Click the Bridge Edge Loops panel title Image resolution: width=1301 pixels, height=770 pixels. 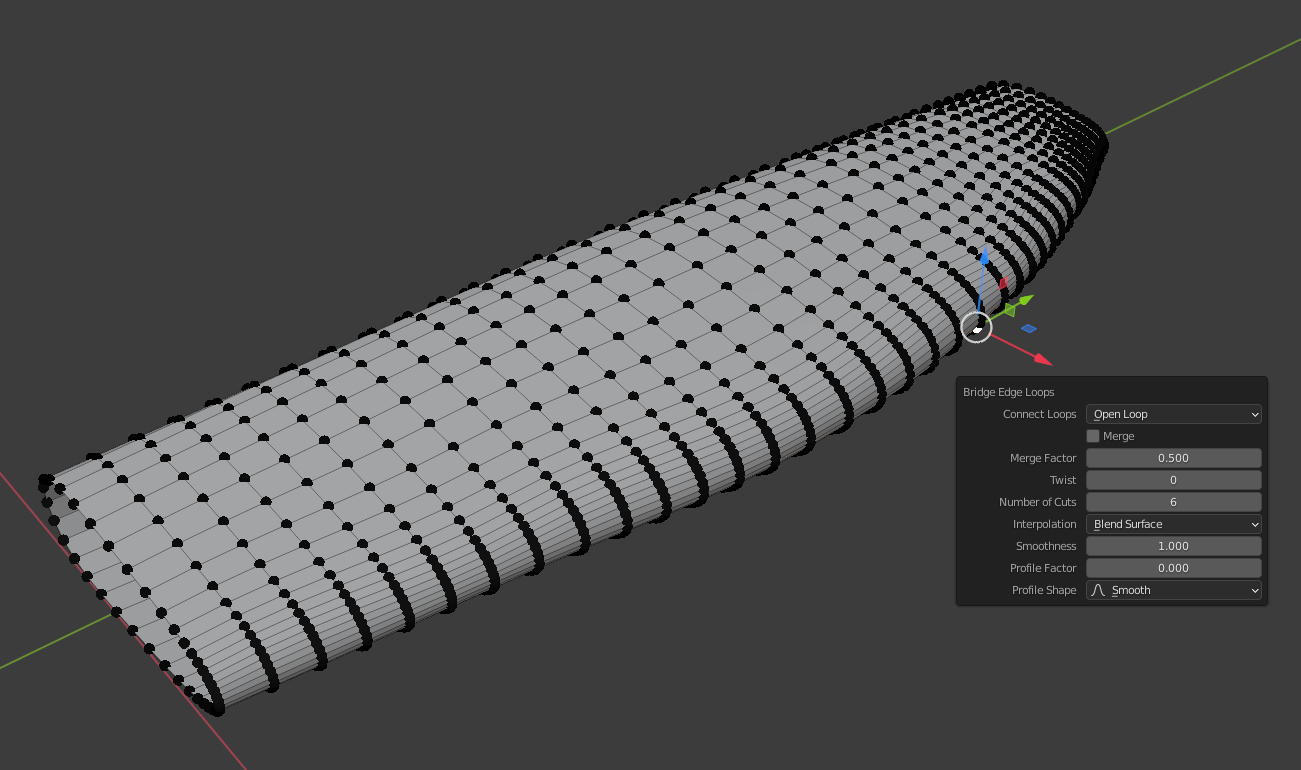[1009, 392]
